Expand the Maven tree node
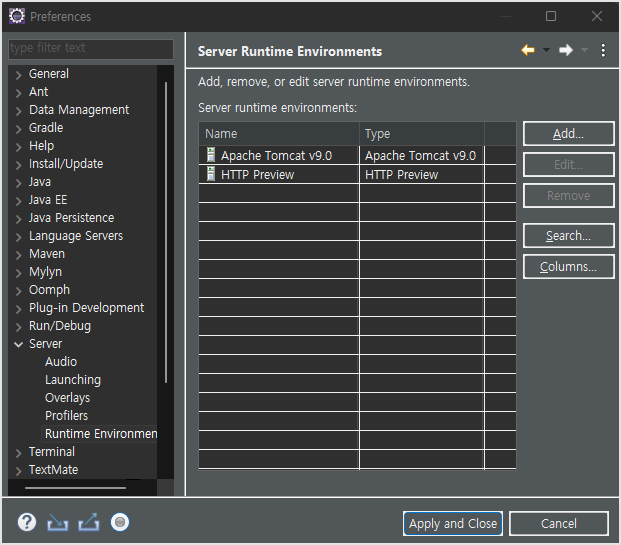 18,255
